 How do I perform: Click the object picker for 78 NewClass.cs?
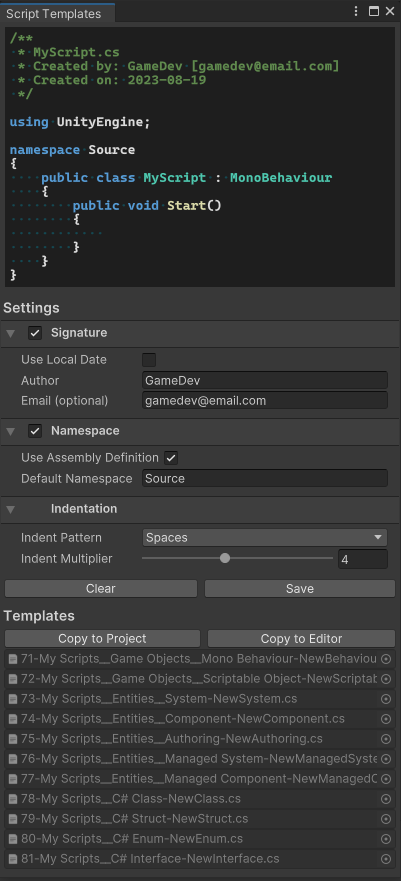[x=386, y=799]
